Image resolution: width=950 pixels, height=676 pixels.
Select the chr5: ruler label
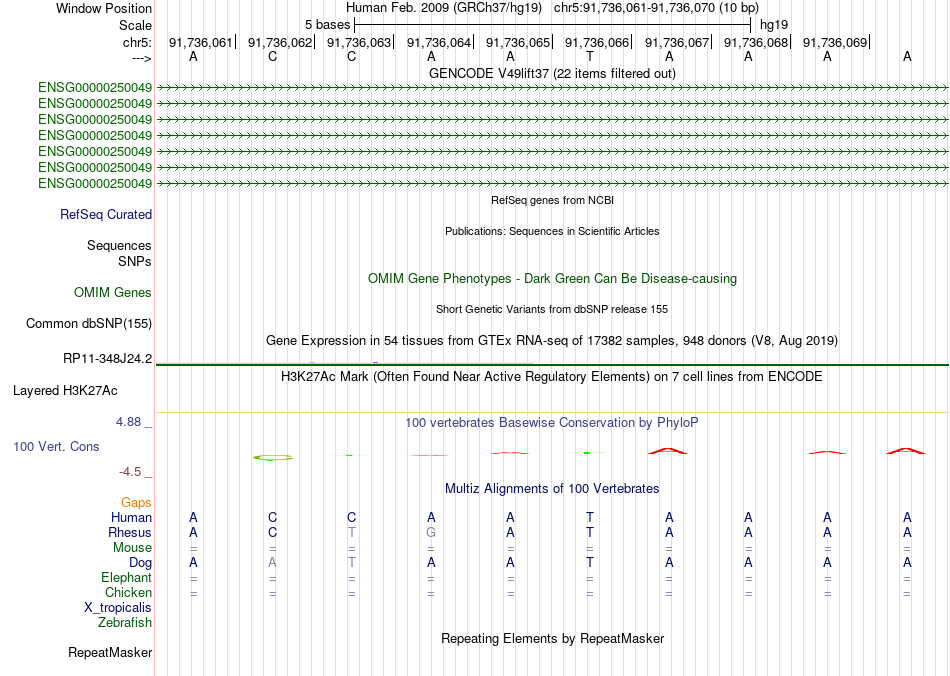coord(137,42)
